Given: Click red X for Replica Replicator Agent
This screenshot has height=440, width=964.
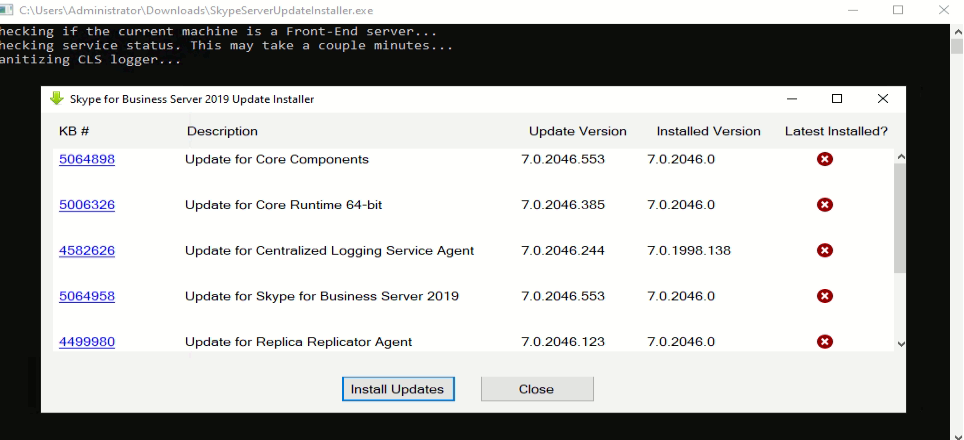Looking at the screenshot, I should tap(825, 341).
